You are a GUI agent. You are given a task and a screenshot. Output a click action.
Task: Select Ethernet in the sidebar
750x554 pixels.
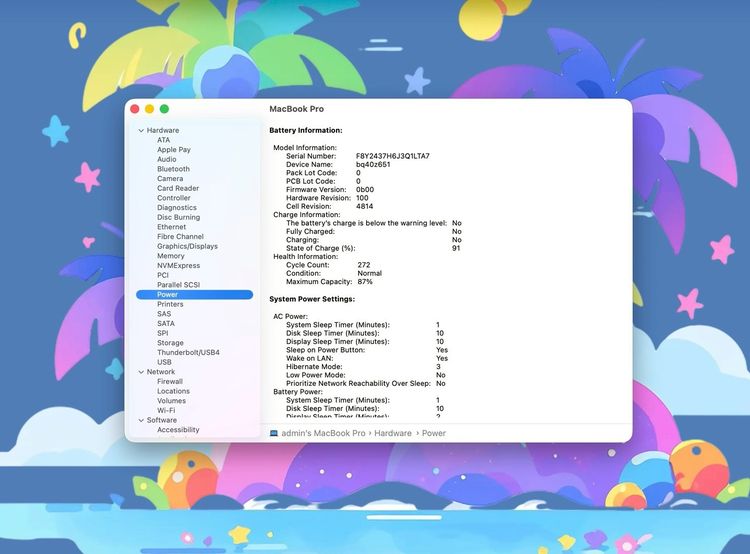point(171,227)
